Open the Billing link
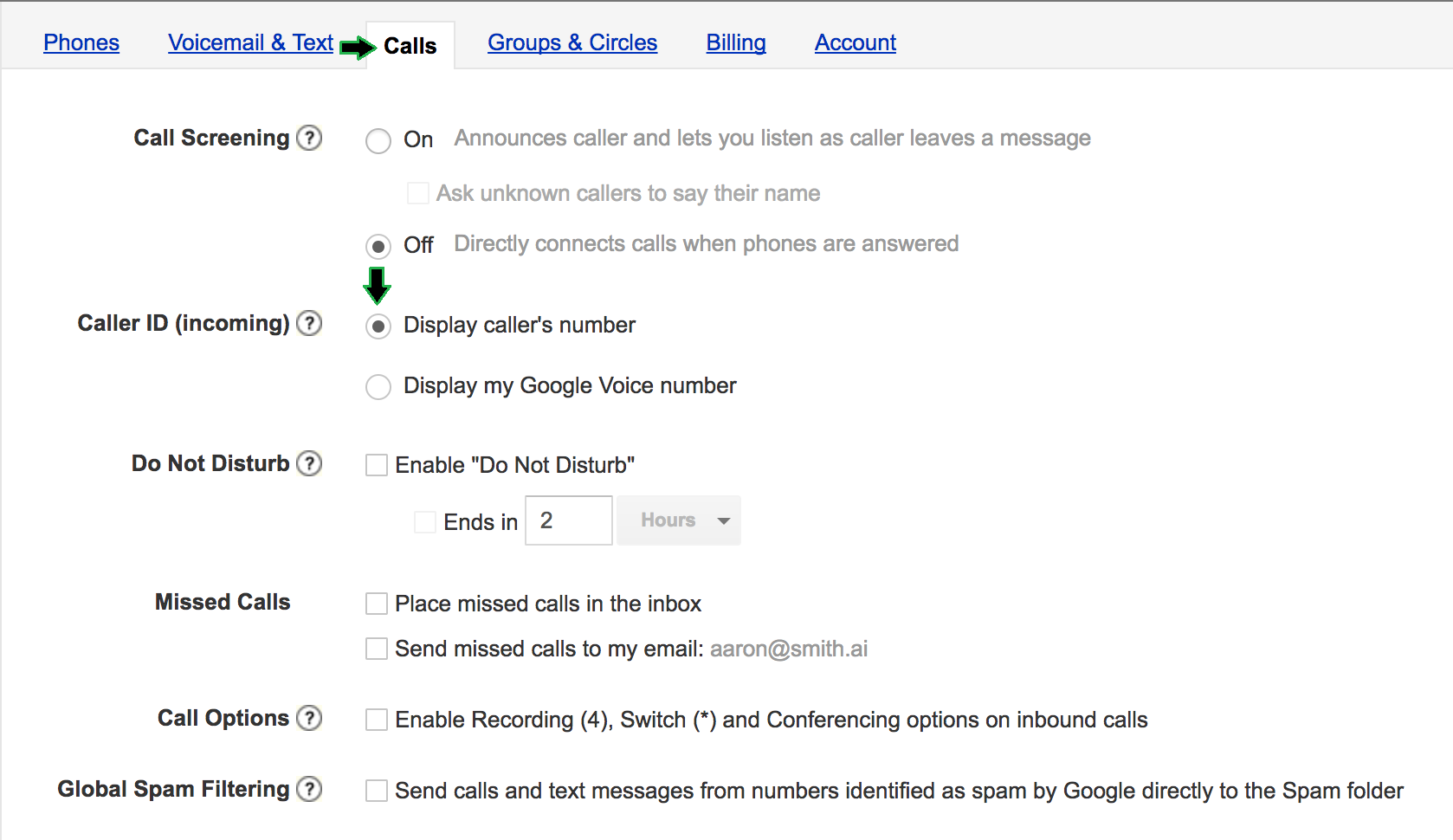 click(736, 42)
